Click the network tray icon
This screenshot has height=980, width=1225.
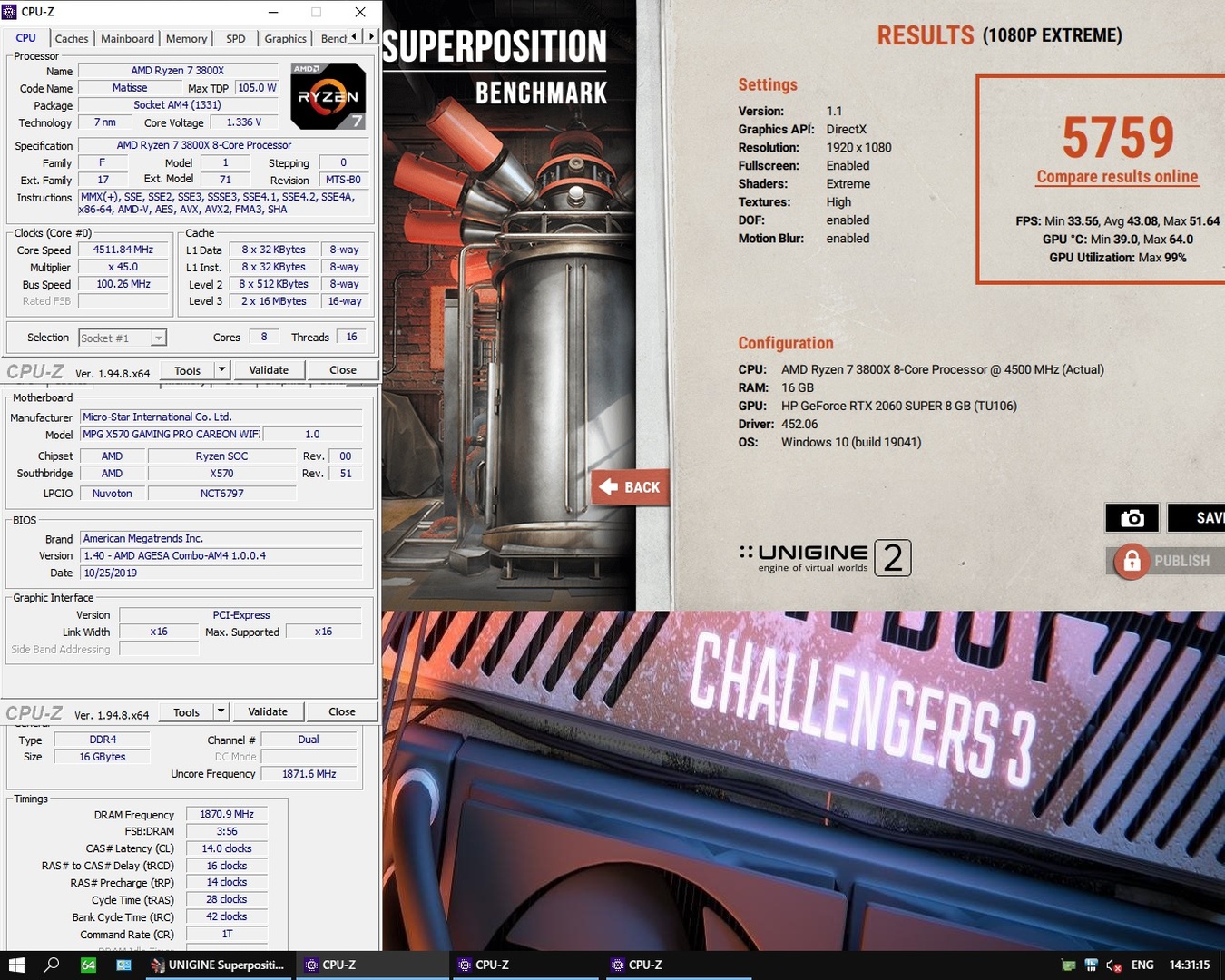pos(1091,965)
